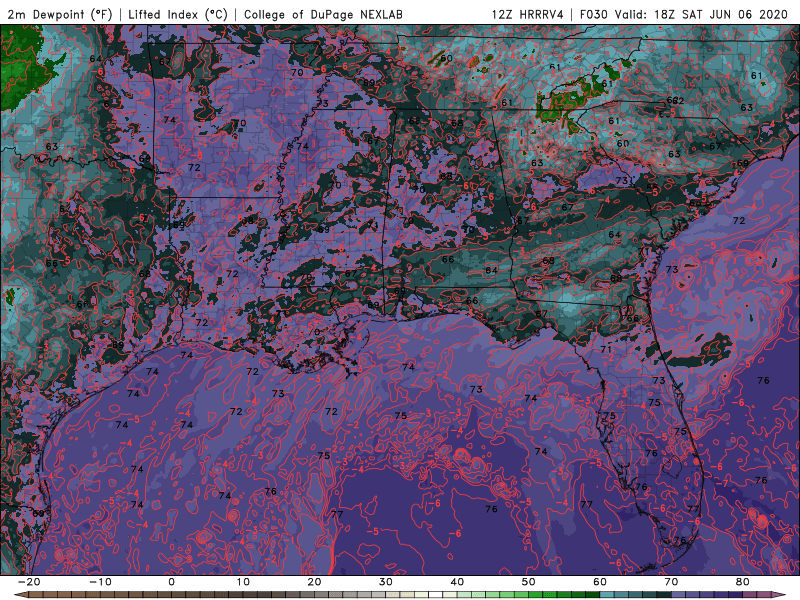Click the 60 tick label on color bar
This screenshot has height=600, width=800.
(600, 582)
